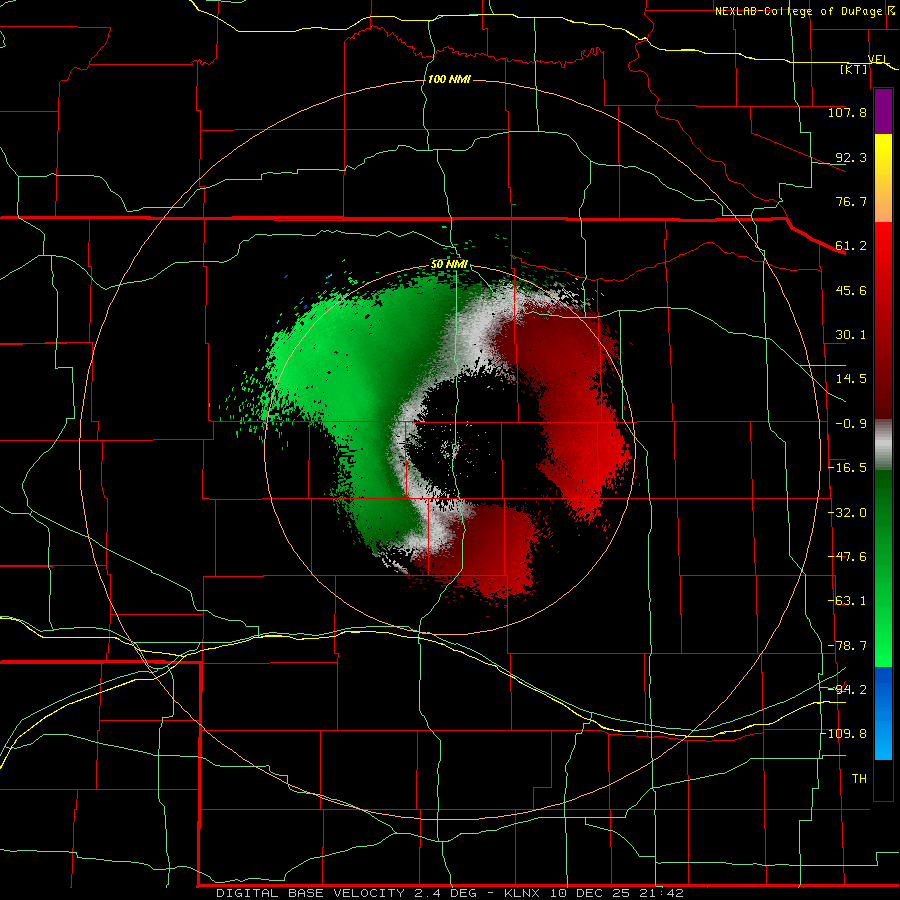900x900 pixels.
Task: Click the -78.7 velocity scale value
Action: click(847, 646)
